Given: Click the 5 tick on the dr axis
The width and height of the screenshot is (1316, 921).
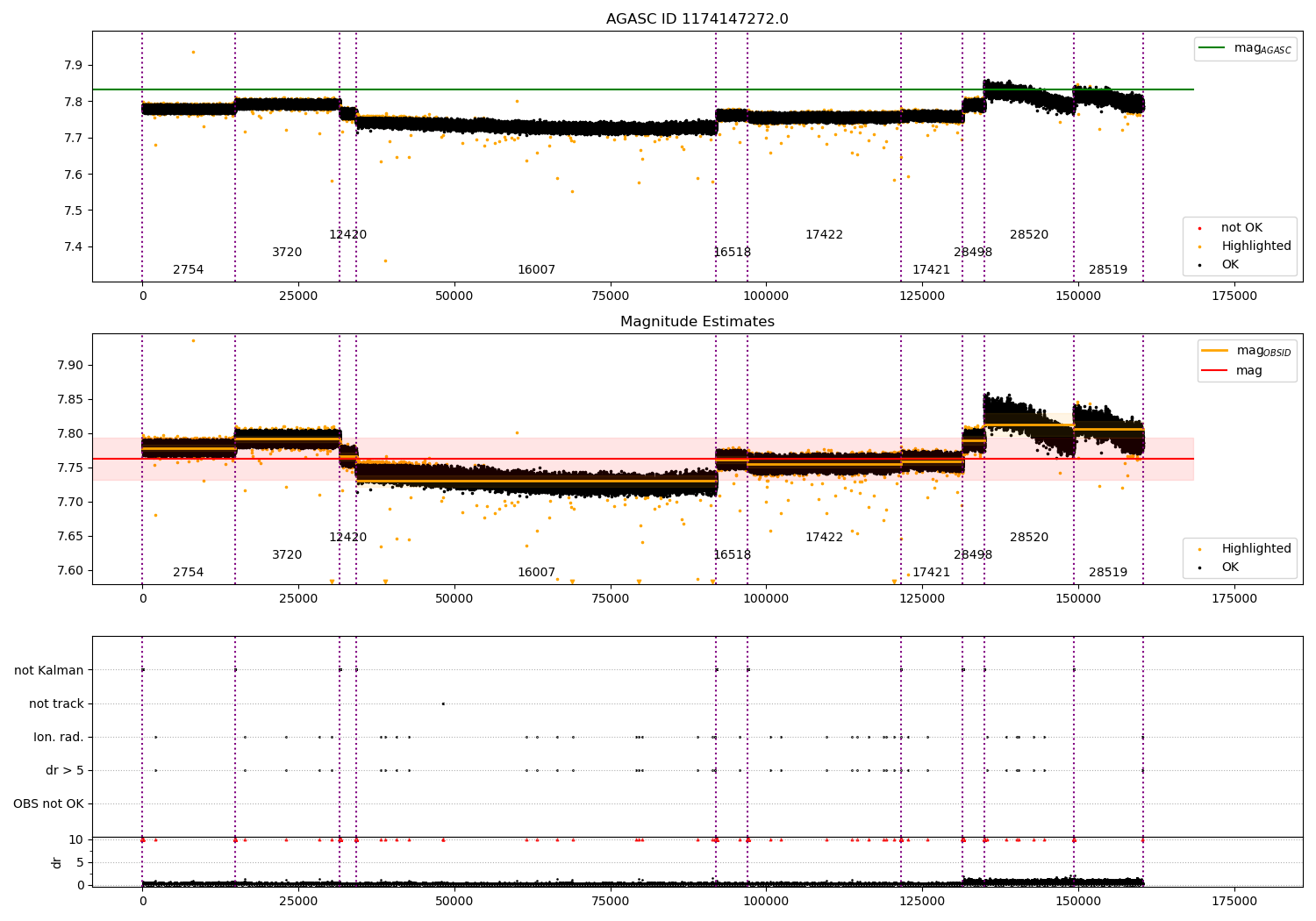Looking at the screenshot, I should click(x=80, y=863).
